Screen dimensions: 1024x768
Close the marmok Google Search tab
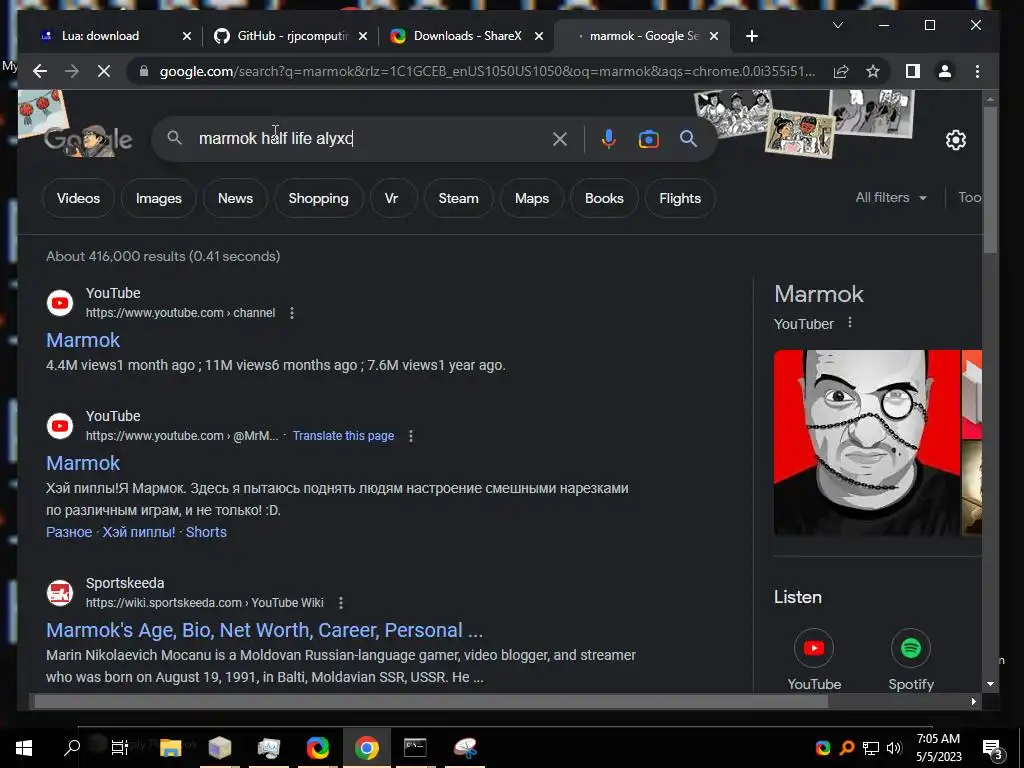[x=714, y=36]
